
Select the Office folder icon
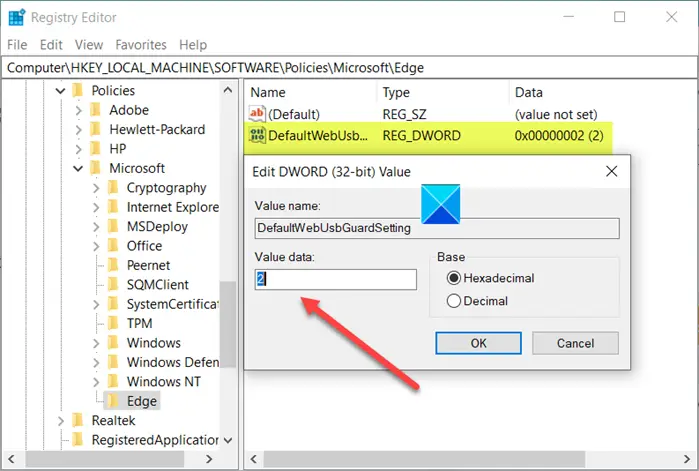[113, 246]
